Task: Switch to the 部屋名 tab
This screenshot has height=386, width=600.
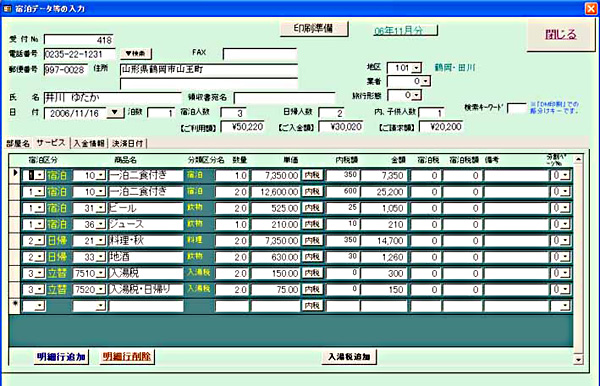Action: tap(18, 143)
